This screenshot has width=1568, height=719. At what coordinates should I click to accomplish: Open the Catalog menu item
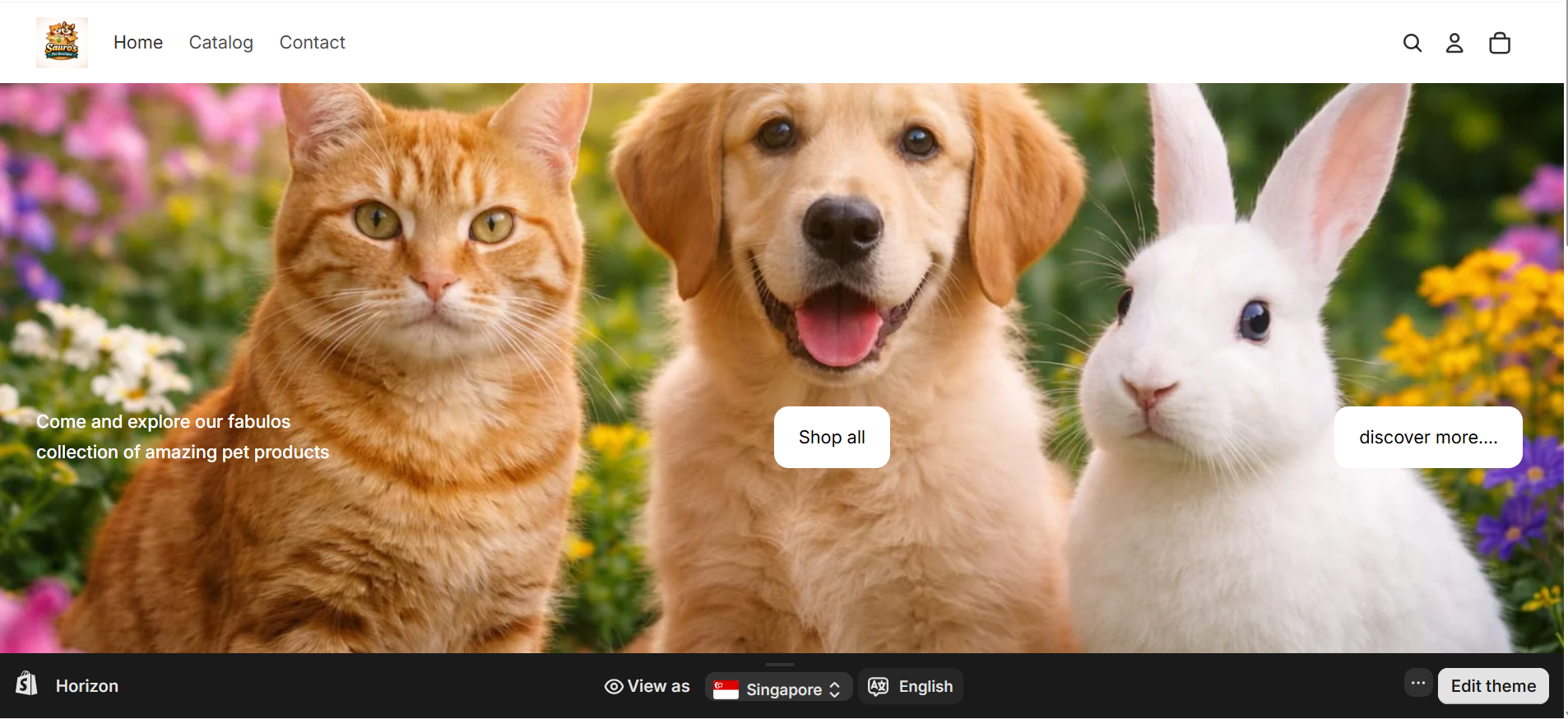pyautogui.click(x=220, y=43)
